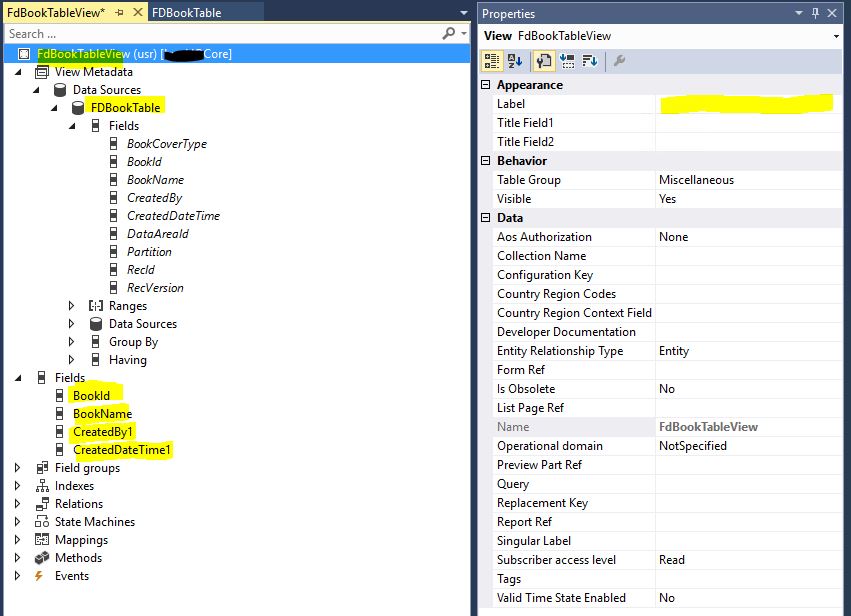Click the FDBookTable data source database icon

coord(78,108)
